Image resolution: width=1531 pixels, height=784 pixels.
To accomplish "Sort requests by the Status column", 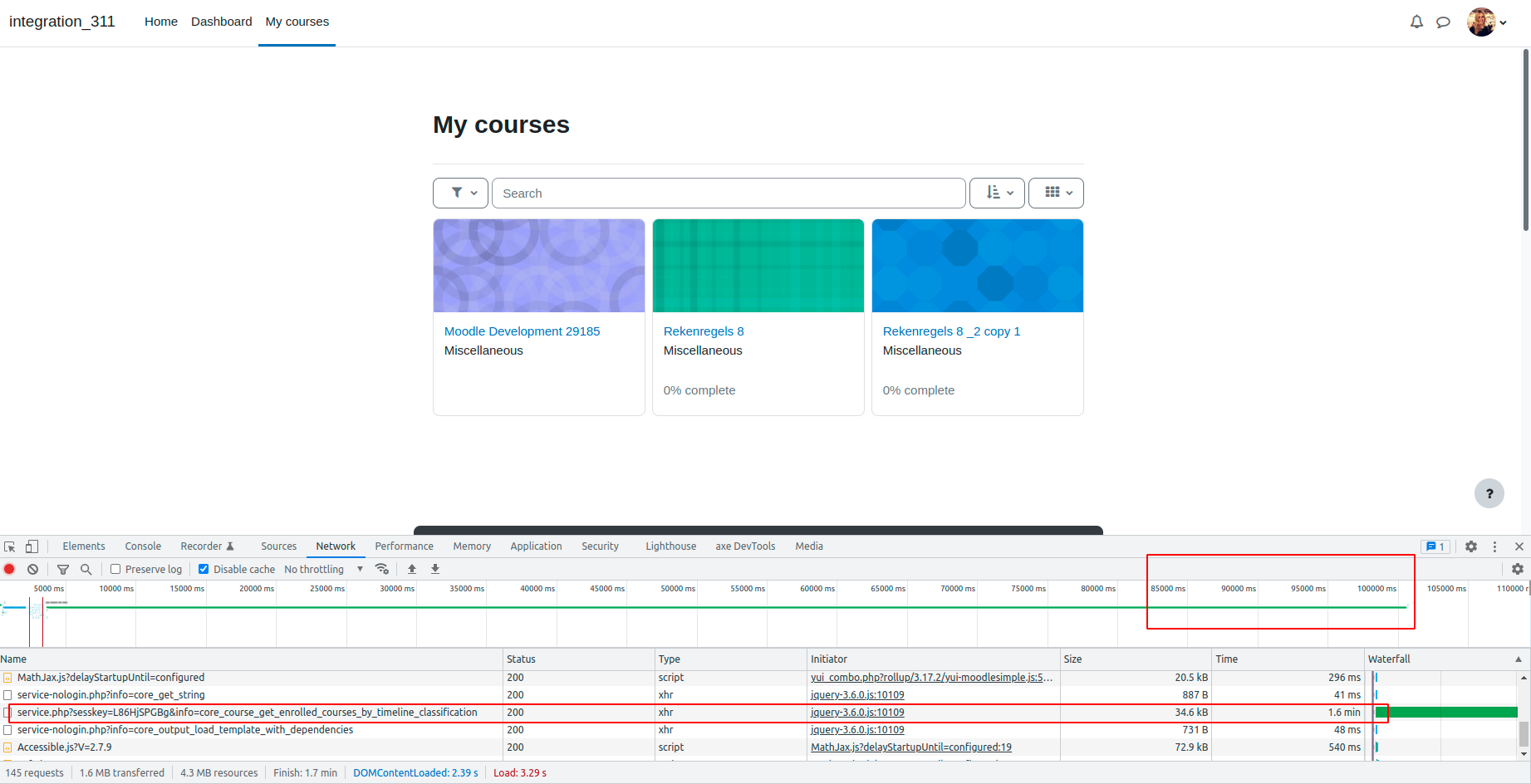I will [579, 659].
